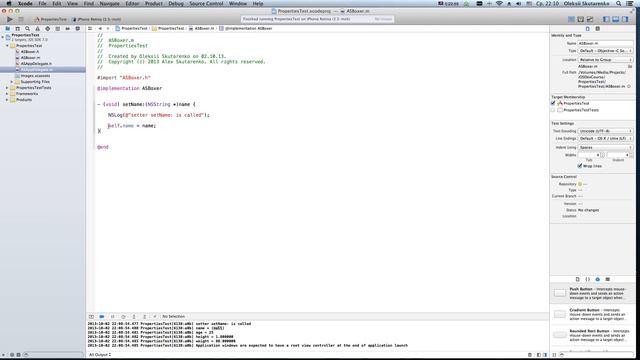Click ASBoxer.m segment in jump bar
Viewport: 640px width, 360px height.
point(202,29)
